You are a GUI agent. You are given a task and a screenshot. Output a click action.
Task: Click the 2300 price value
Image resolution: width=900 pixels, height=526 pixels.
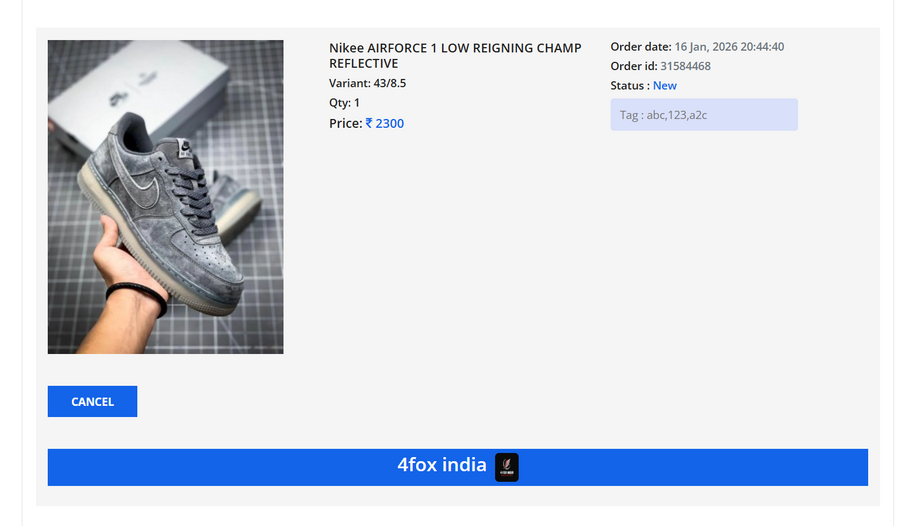point(390,123)
